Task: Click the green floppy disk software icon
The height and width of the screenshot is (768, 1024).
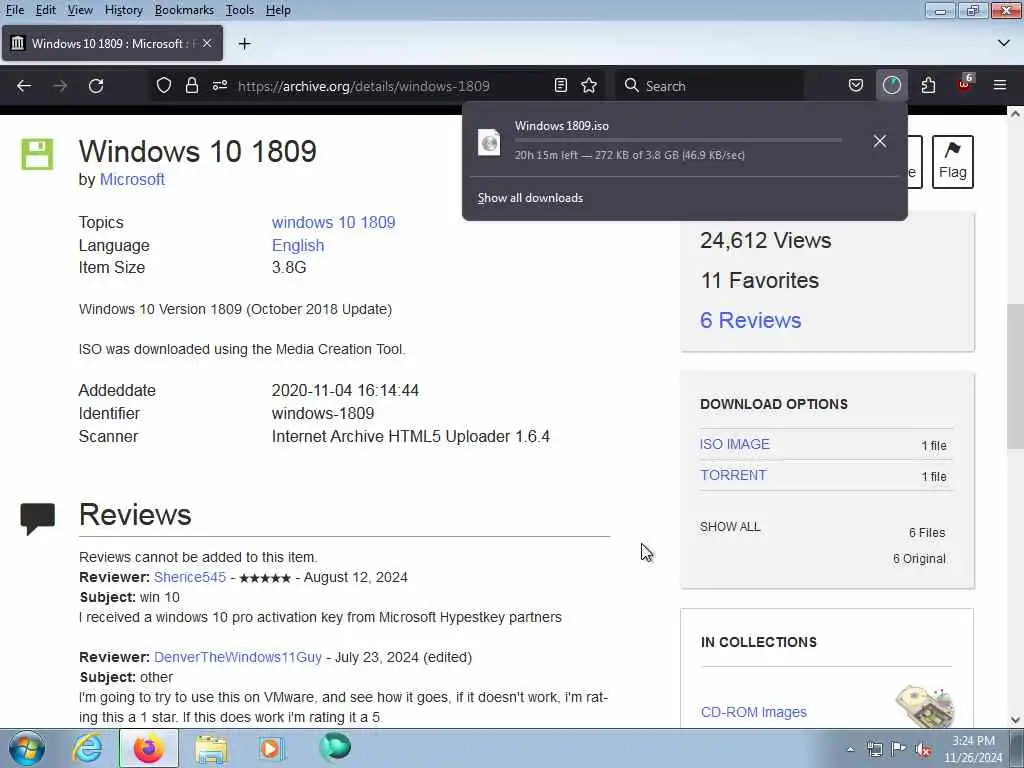Action: 37,155
